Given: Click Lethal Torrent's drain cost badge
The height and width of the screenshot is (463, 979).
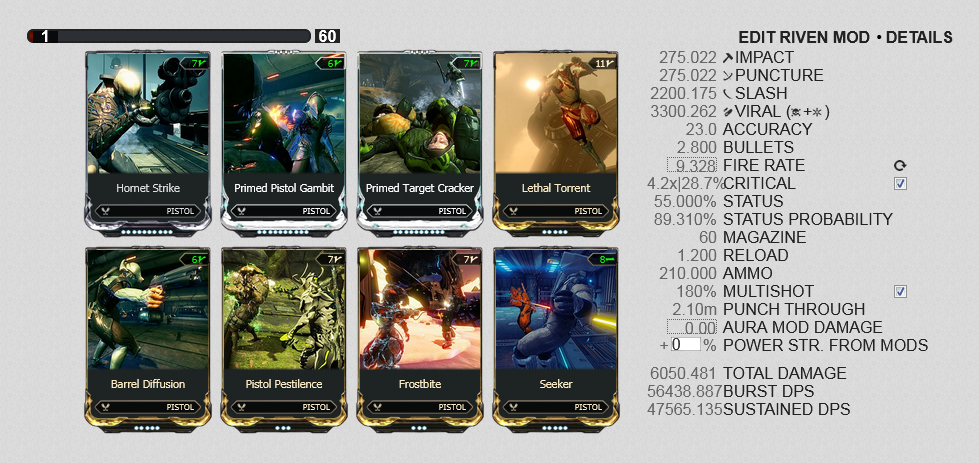Looking at the screenshot, I should tap(603, 63).
